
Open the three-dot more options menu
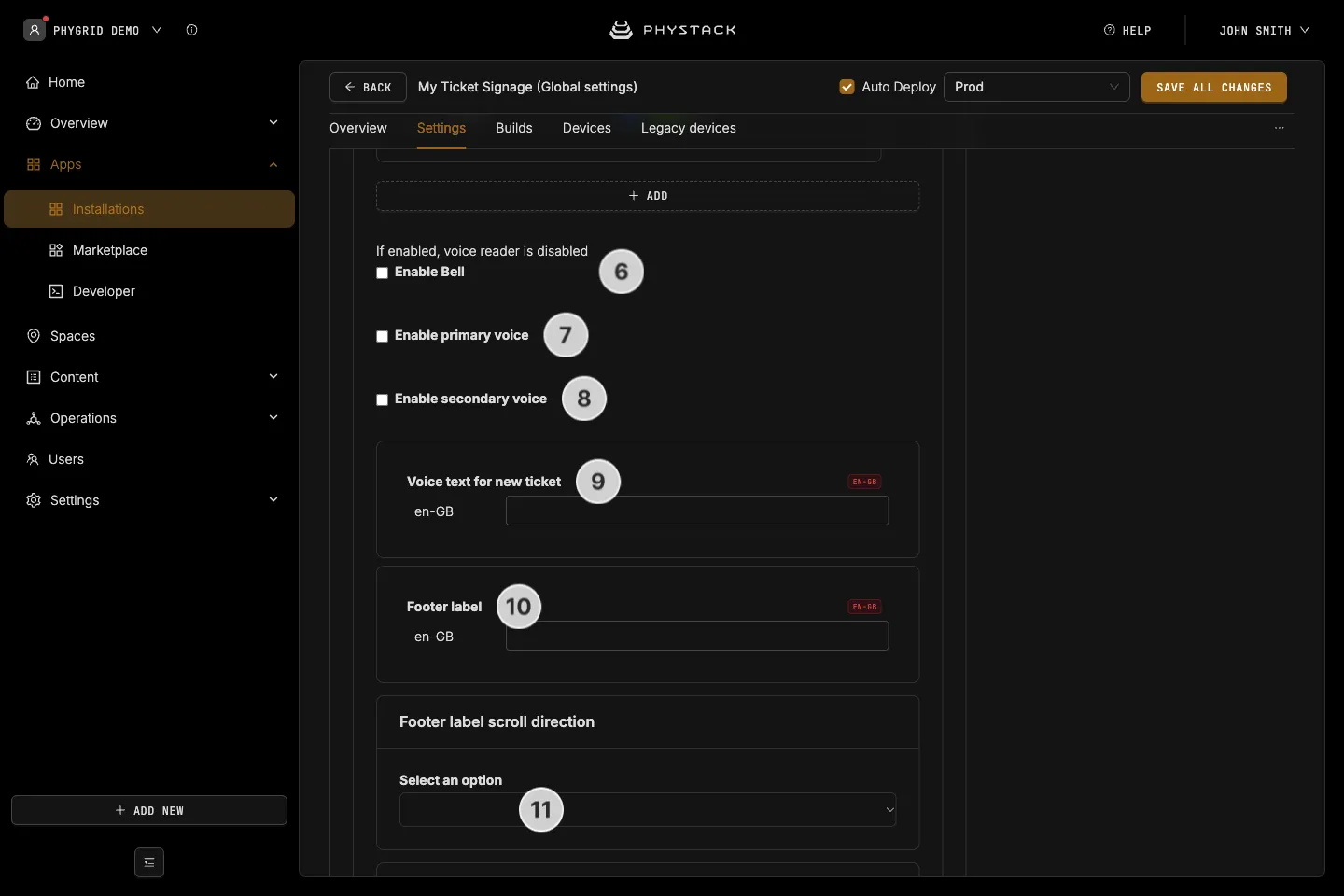pyautogui.click(x=1280, y=128)
